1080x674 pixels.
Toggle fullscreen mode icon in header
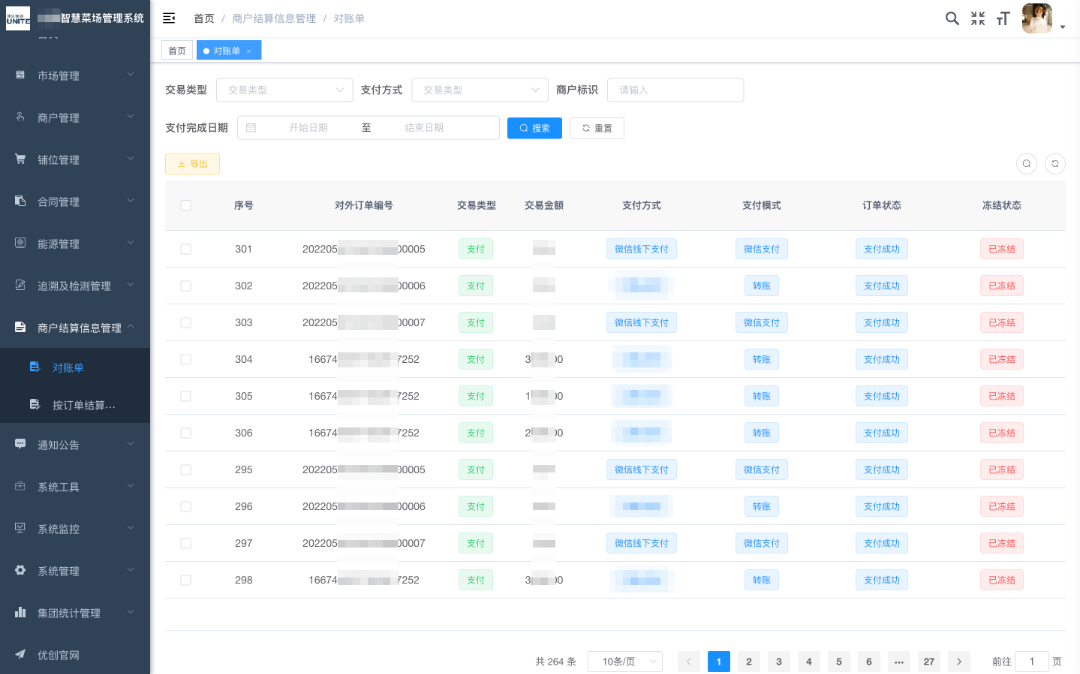pos(978,18)
